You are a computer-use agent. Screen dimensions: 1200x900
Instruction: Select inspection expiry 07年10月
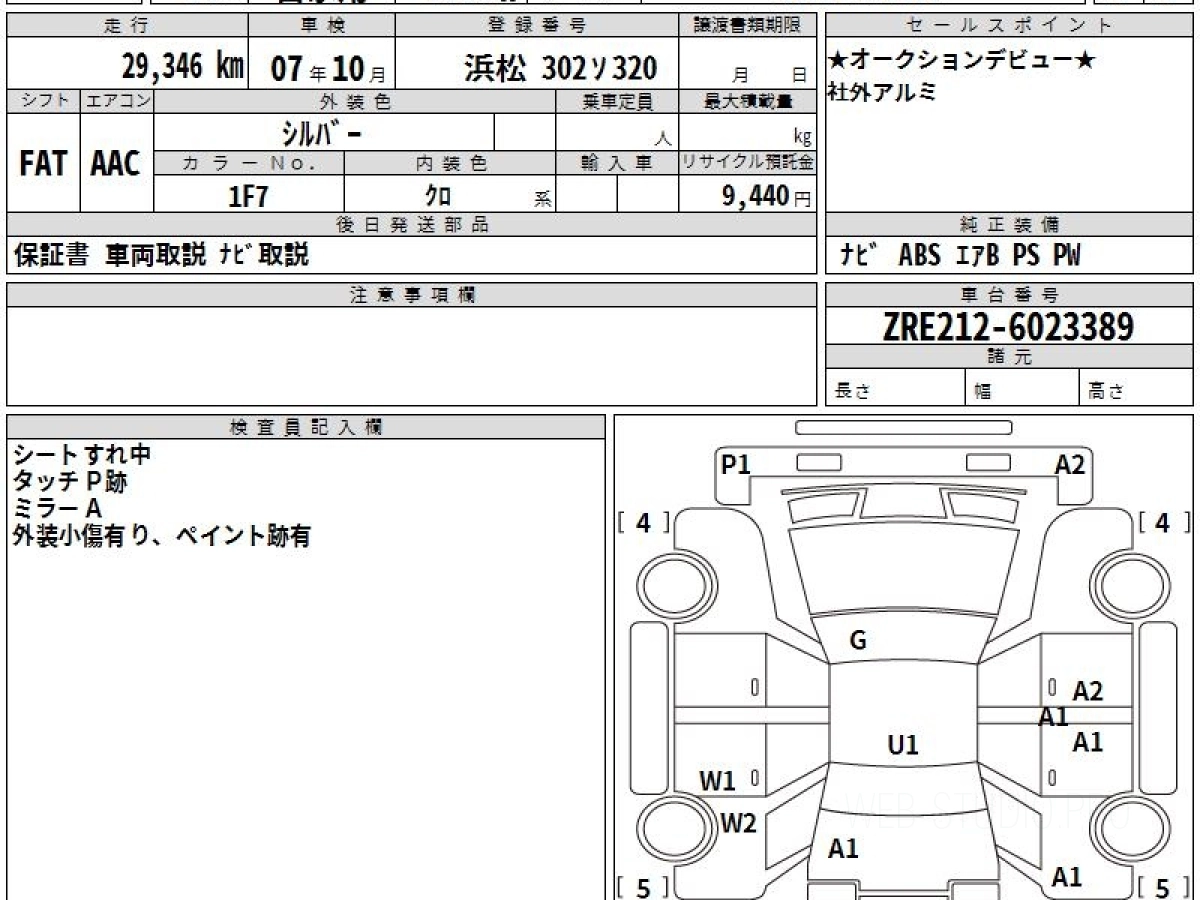pos(328,69)
